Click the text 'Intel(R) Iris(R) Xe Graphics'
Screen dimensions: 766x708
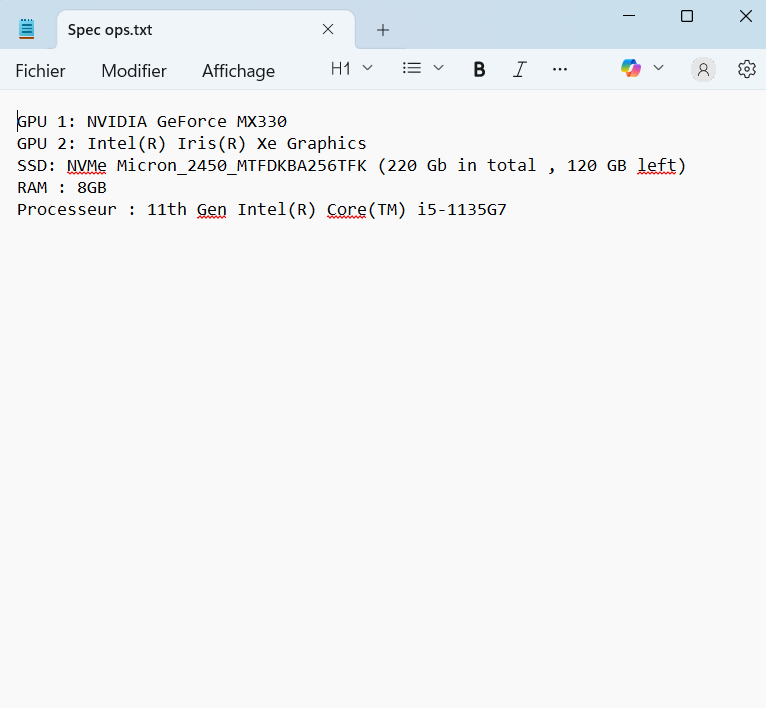227,144
